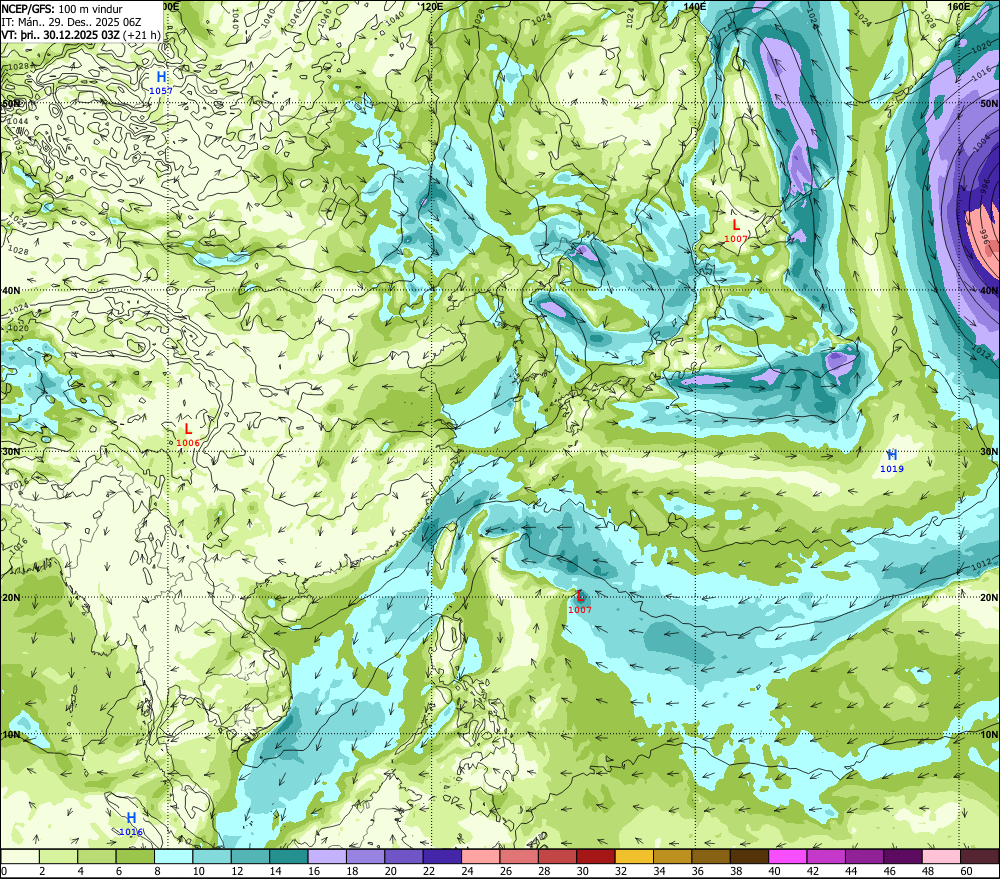Click the high pressure marker H 1057
This screenshot has width=1000, height=879.
coord(161,82)
